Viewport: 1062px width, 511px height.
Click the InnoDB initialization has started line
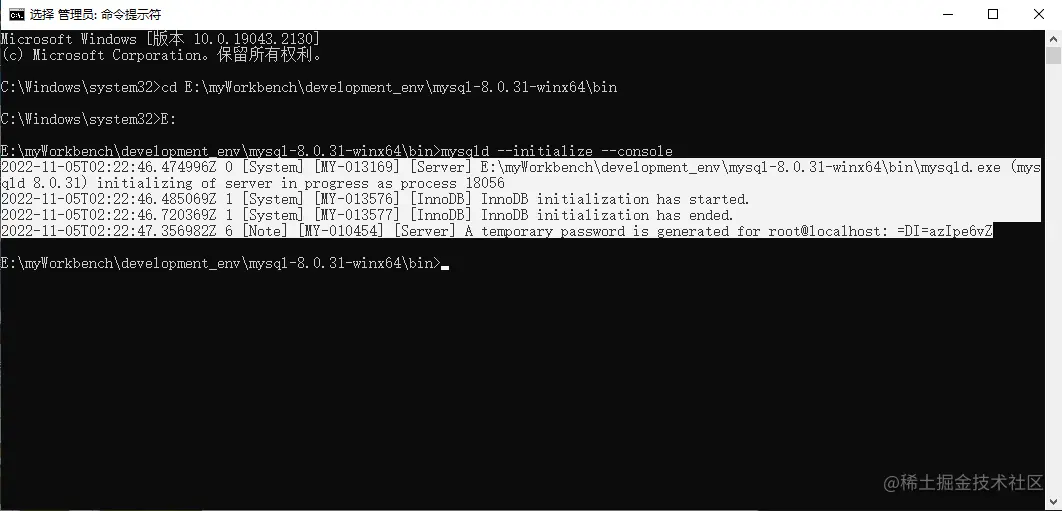[x=375, y=199]
